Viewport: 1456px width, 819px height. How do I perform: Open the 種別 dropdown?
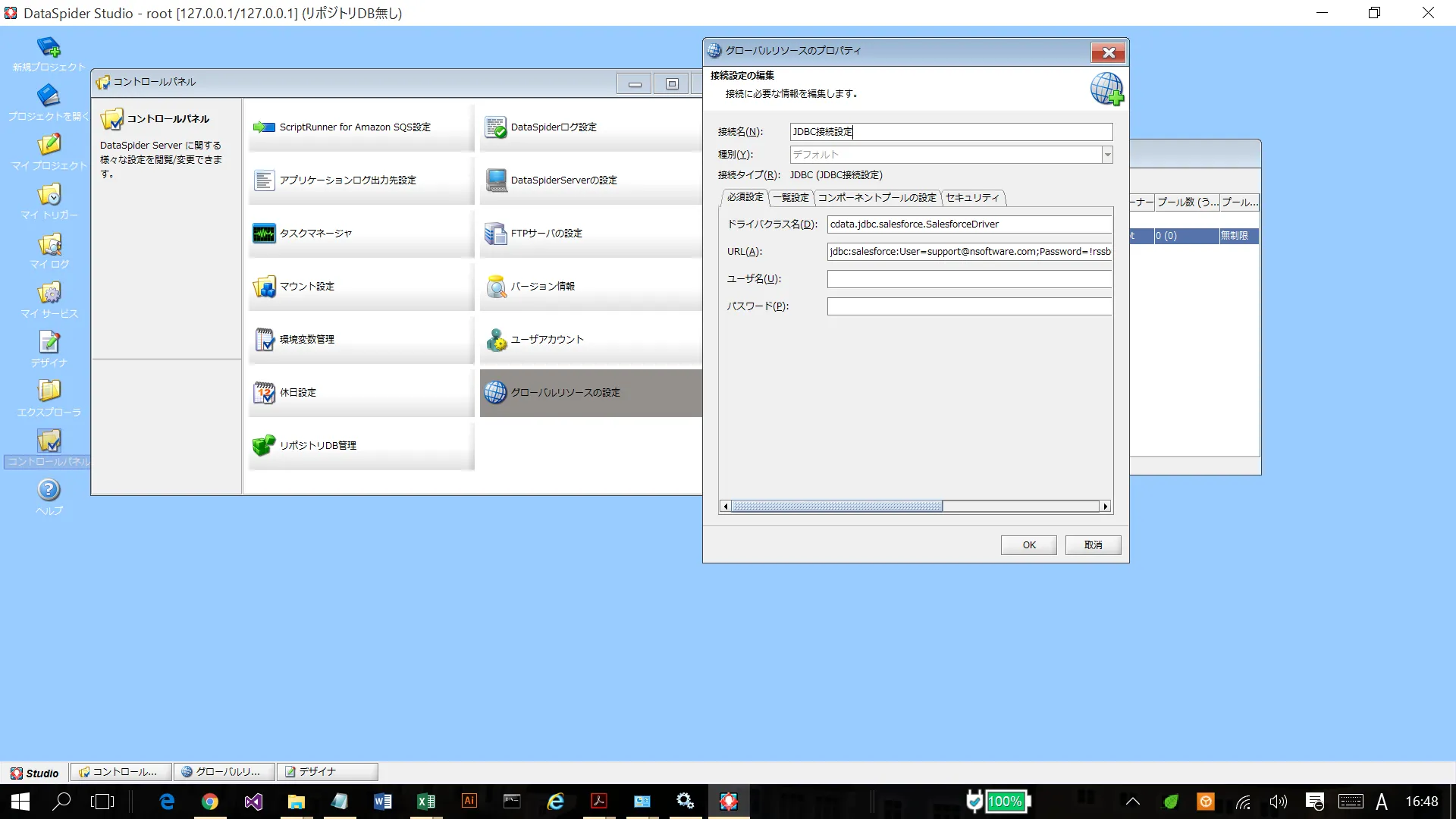click(x=1108, y=154)
